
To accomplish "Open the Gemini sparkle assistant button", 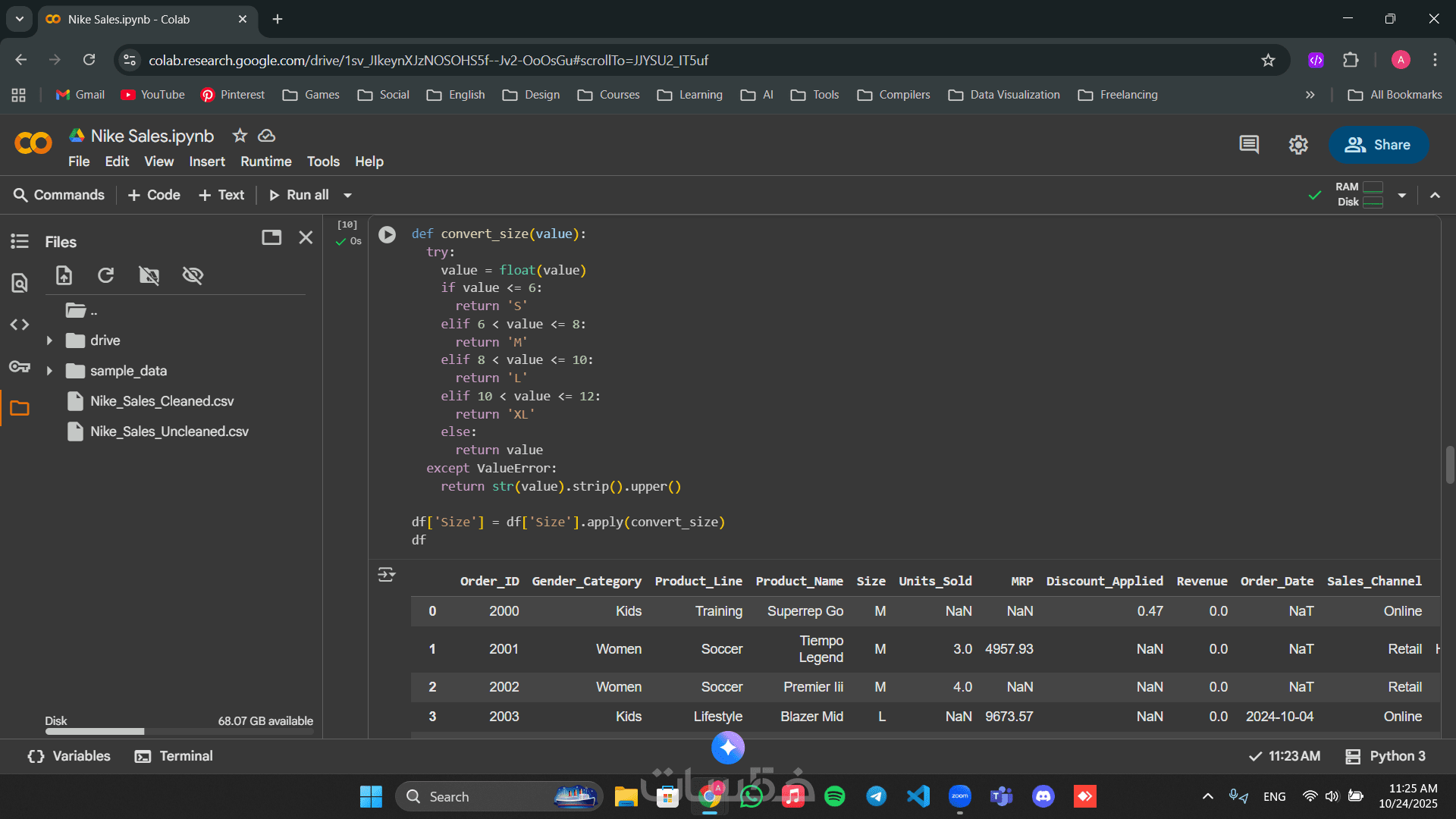I will click(727, 748).
